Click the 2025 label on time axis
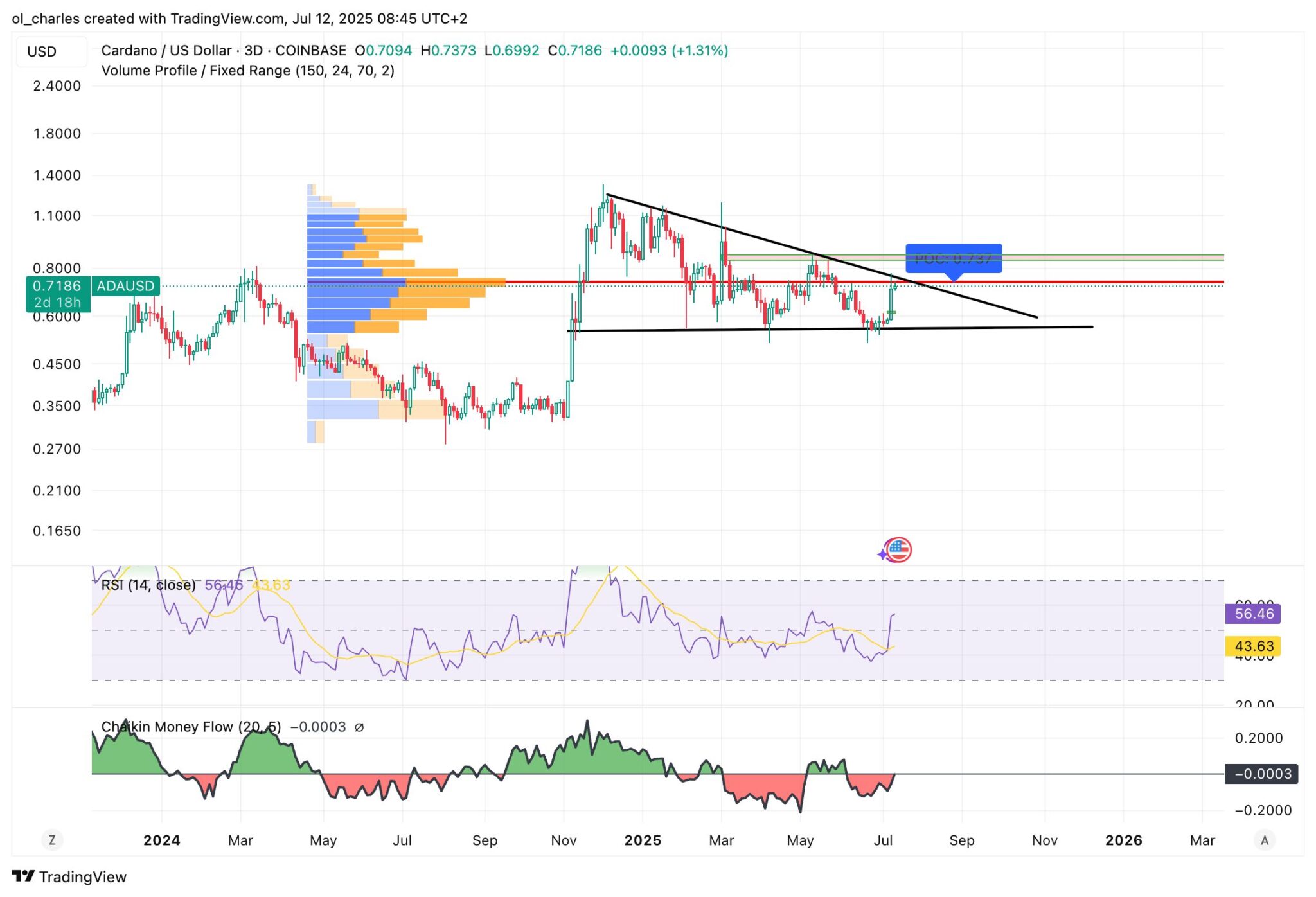The image size is (1316, 897). point(643,840)
